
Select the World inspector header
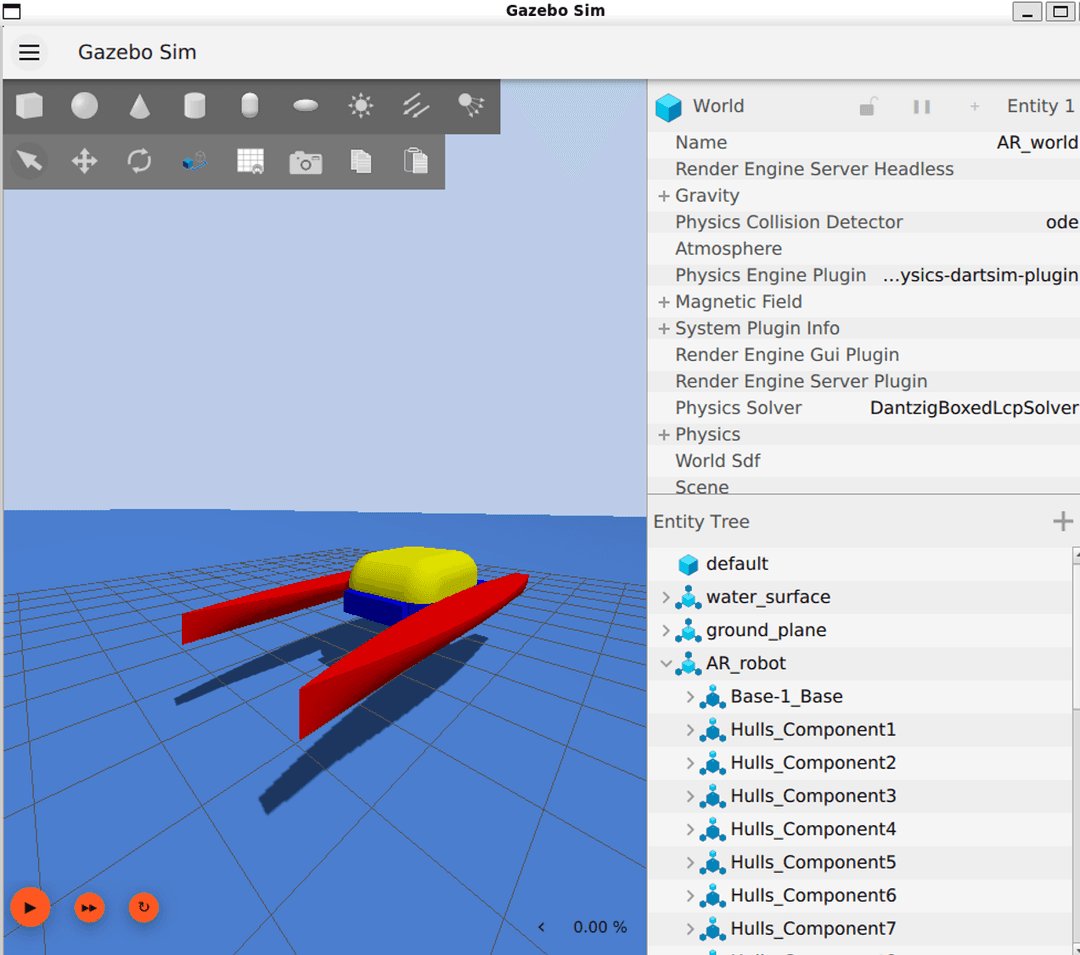click(x=718, y=106)
